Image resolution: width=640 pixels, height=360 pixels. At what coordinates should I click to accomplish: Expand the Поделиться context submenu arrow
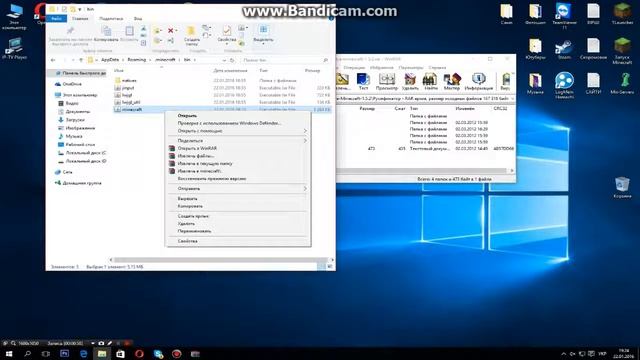[305, 140]
